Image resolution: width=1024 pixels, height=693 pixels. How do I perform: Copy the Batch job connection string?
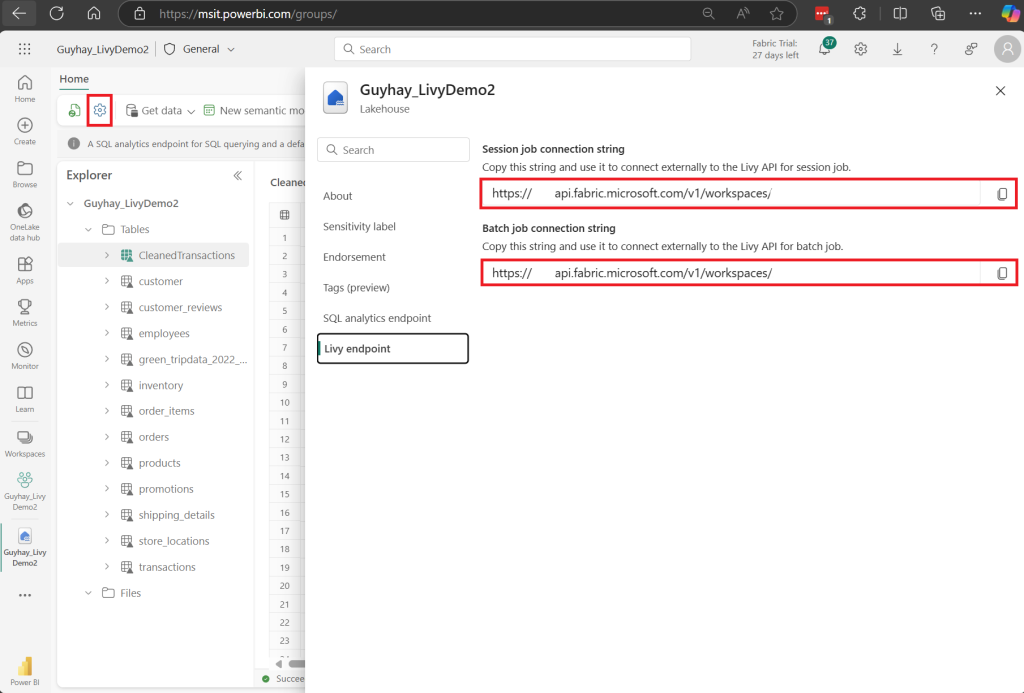point(1002,273)
